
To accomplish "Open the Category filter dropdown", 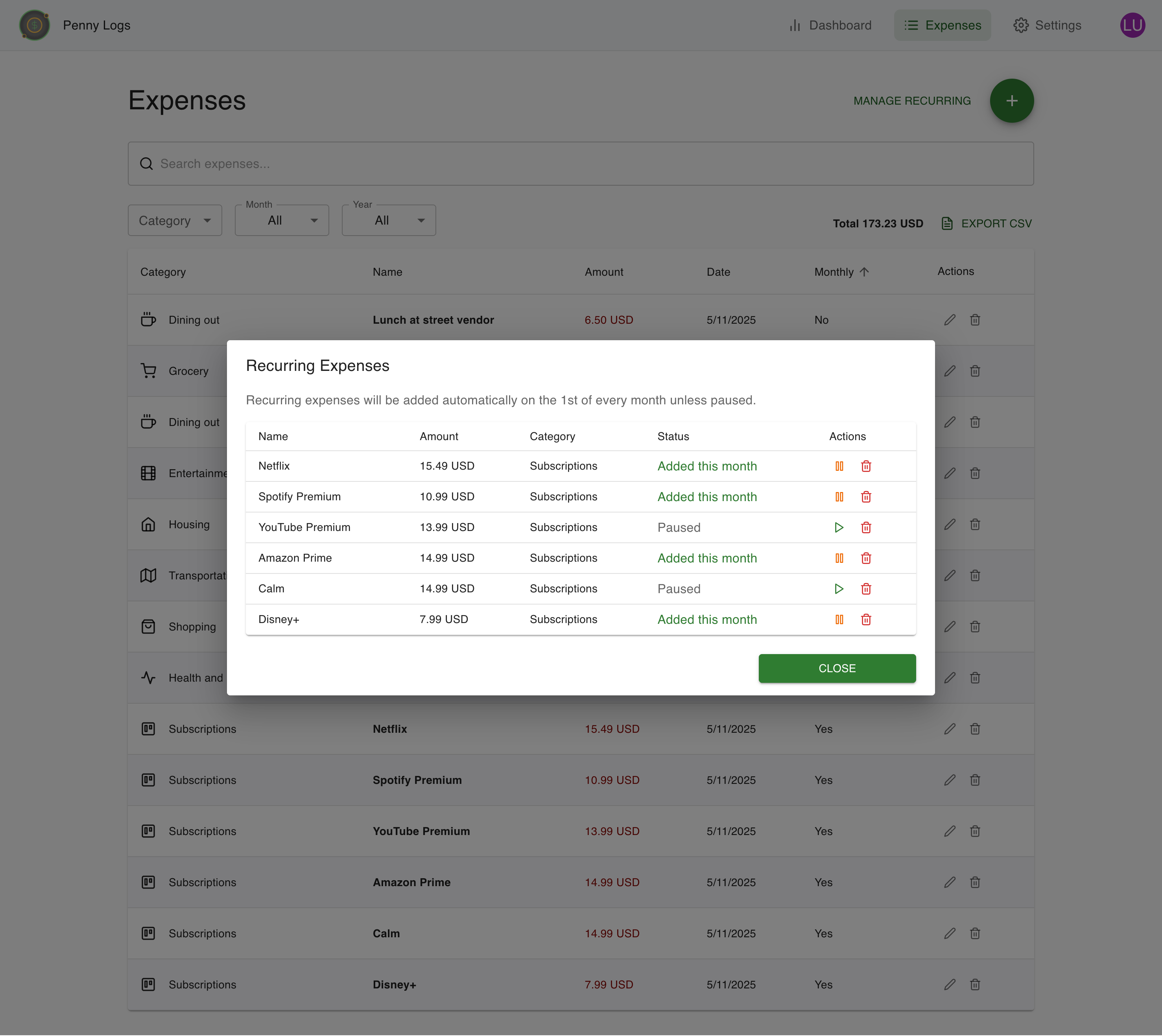I will point(175,220).
